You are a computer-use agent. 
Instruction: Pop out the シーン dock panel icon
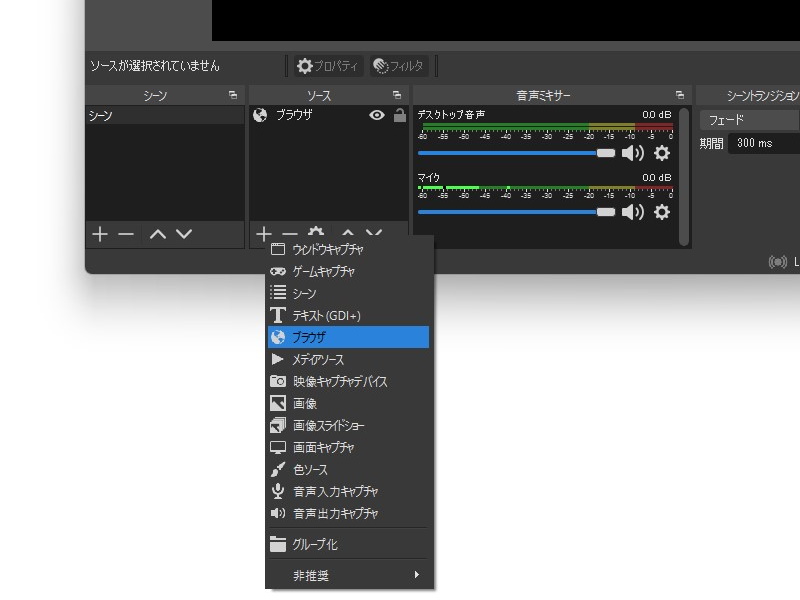(x=233, y=95)
